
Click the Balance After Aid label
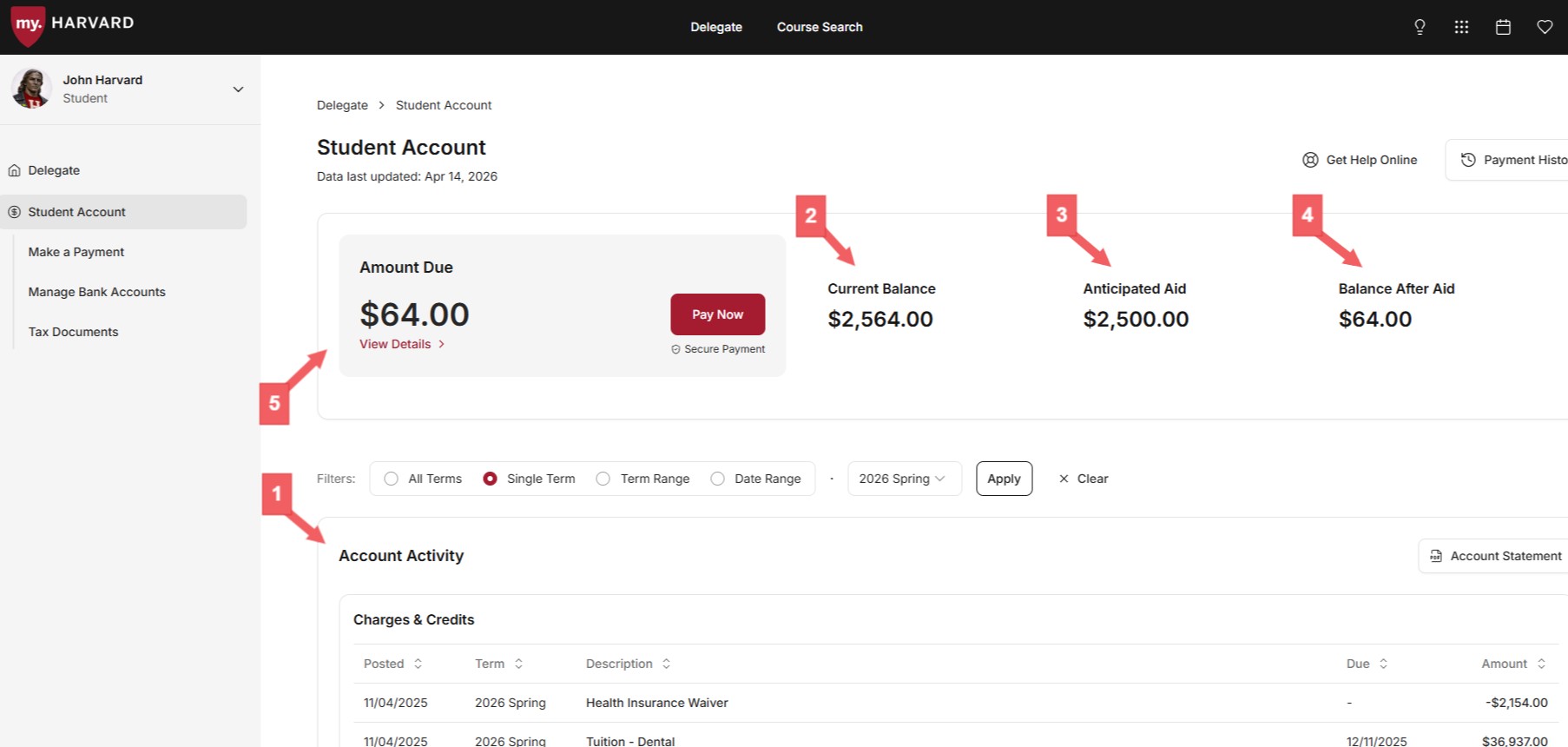point(1396,288)
